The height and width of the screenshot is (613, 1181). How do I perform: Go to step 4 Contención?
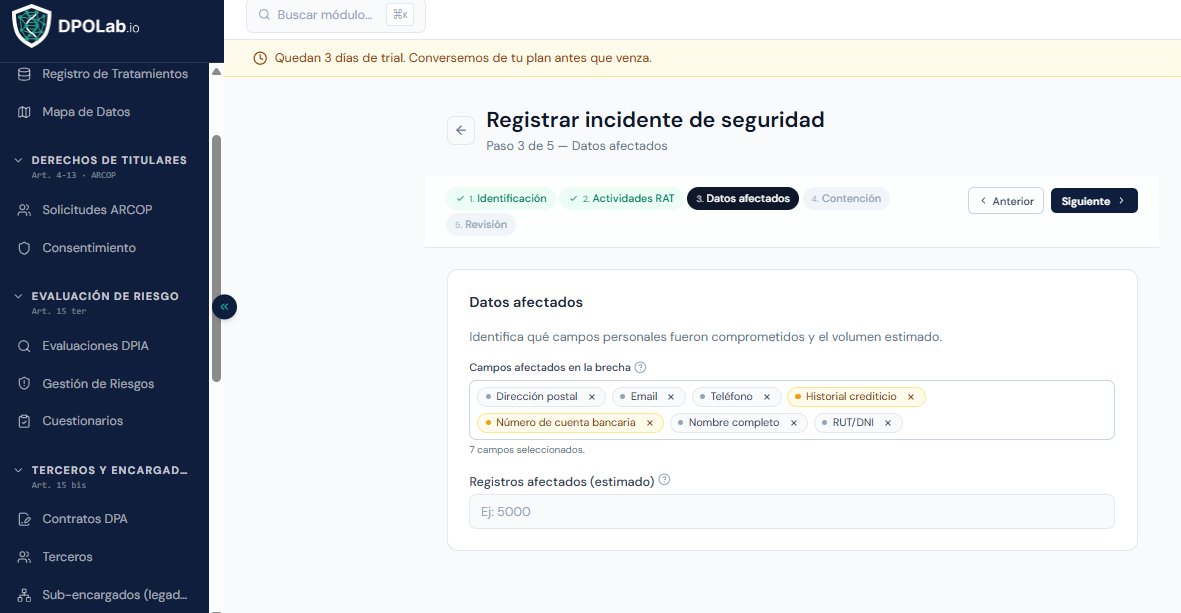pos(846,199)
